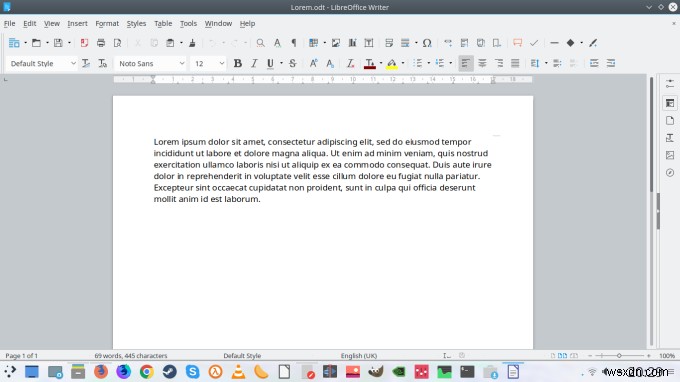Image resolution: width=680 pixels, height=382 pixels.
Task: Click the Paste clipboard icon
Action: 170,43
